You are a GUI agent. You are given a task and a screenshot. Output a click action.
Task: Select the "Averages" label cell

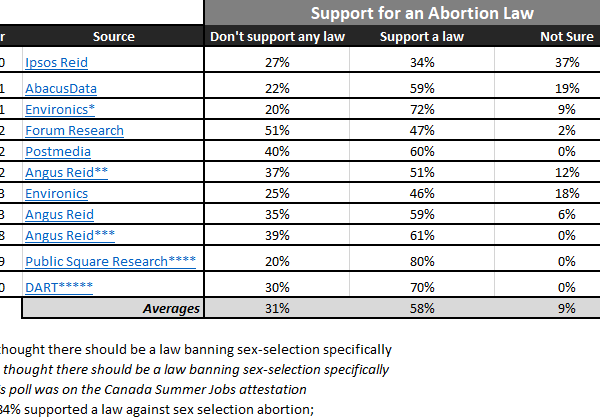171,308
